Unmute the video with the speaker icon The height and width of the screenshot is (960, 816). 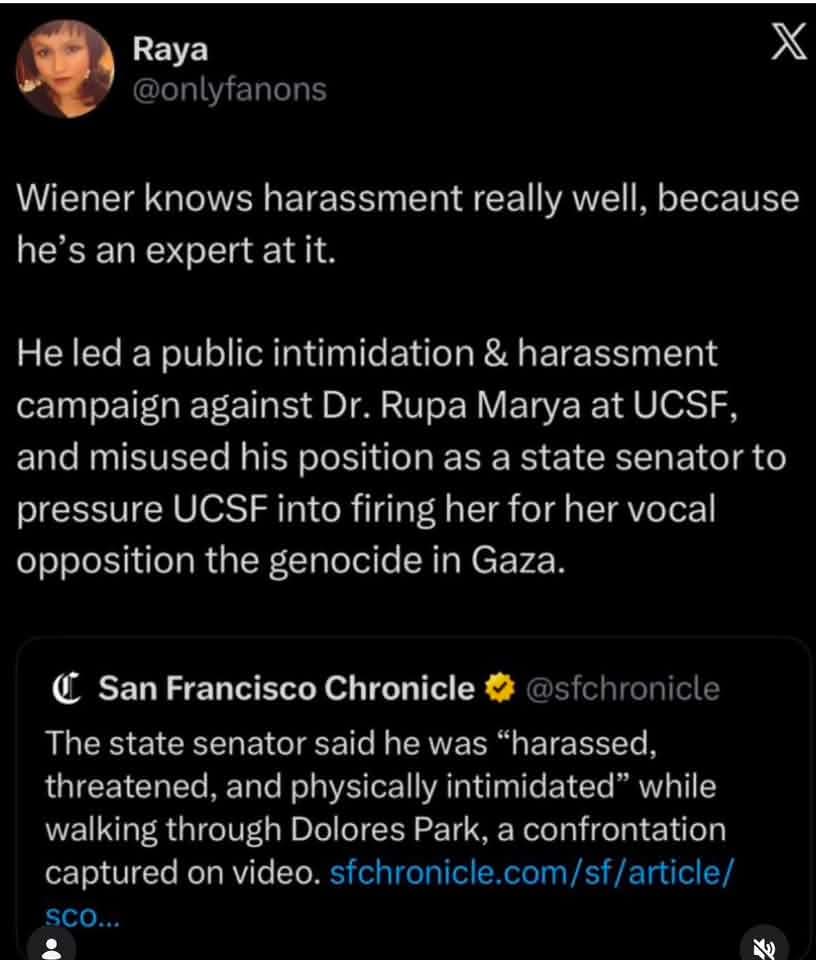tap(764, 947)
